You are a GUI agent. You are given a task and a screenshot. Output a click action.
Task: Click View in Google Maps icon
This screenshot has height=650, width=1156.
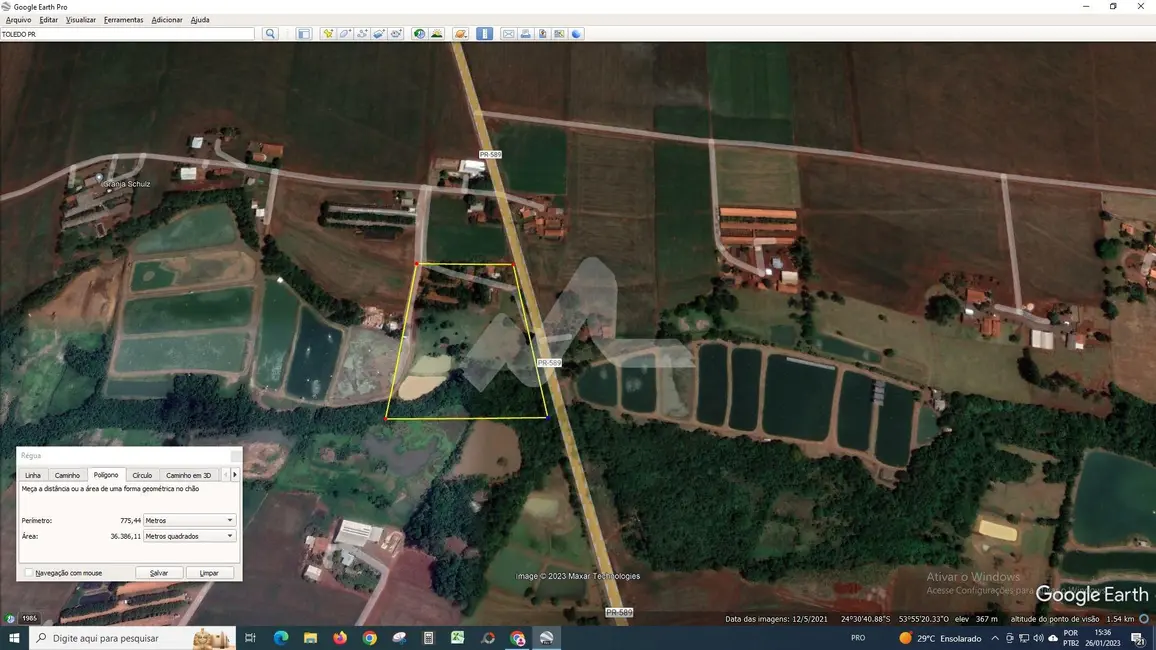pos(560,34)
